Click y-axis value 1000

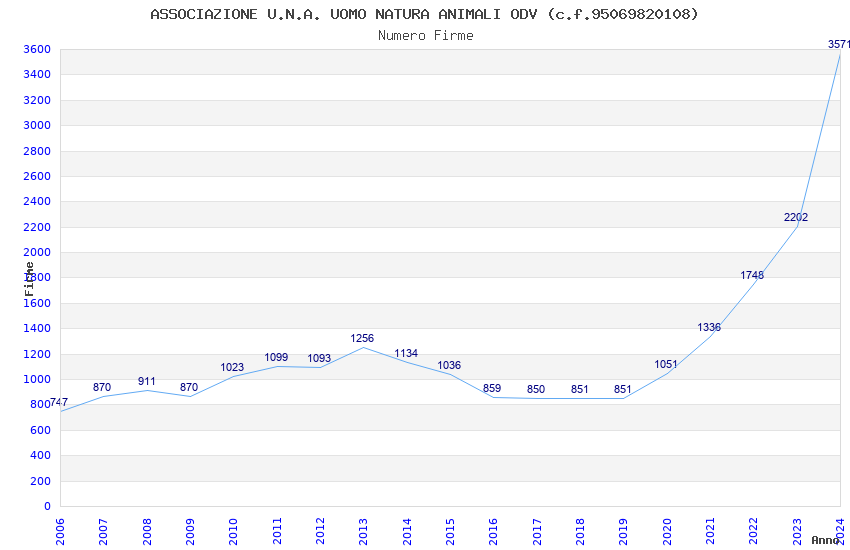pos(37,379)
